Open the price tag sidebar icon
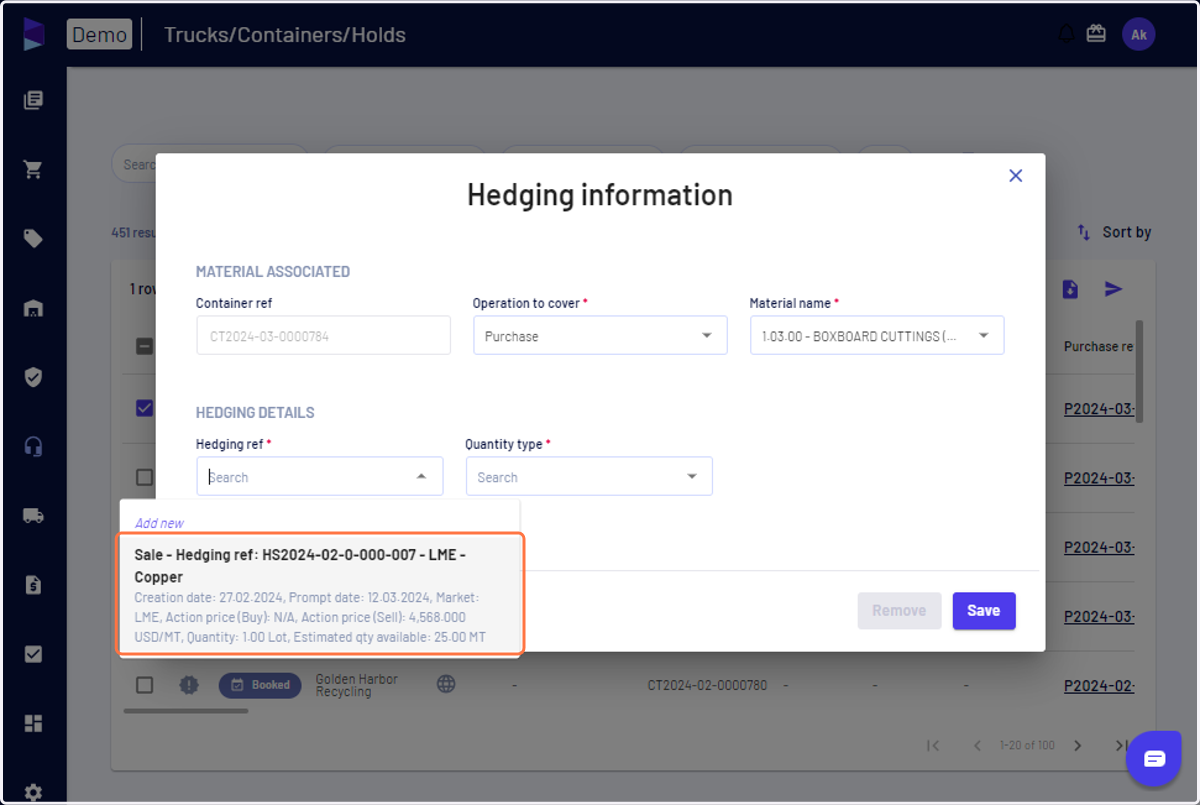Screen dimensions: 1200x805 coord(33,238)
